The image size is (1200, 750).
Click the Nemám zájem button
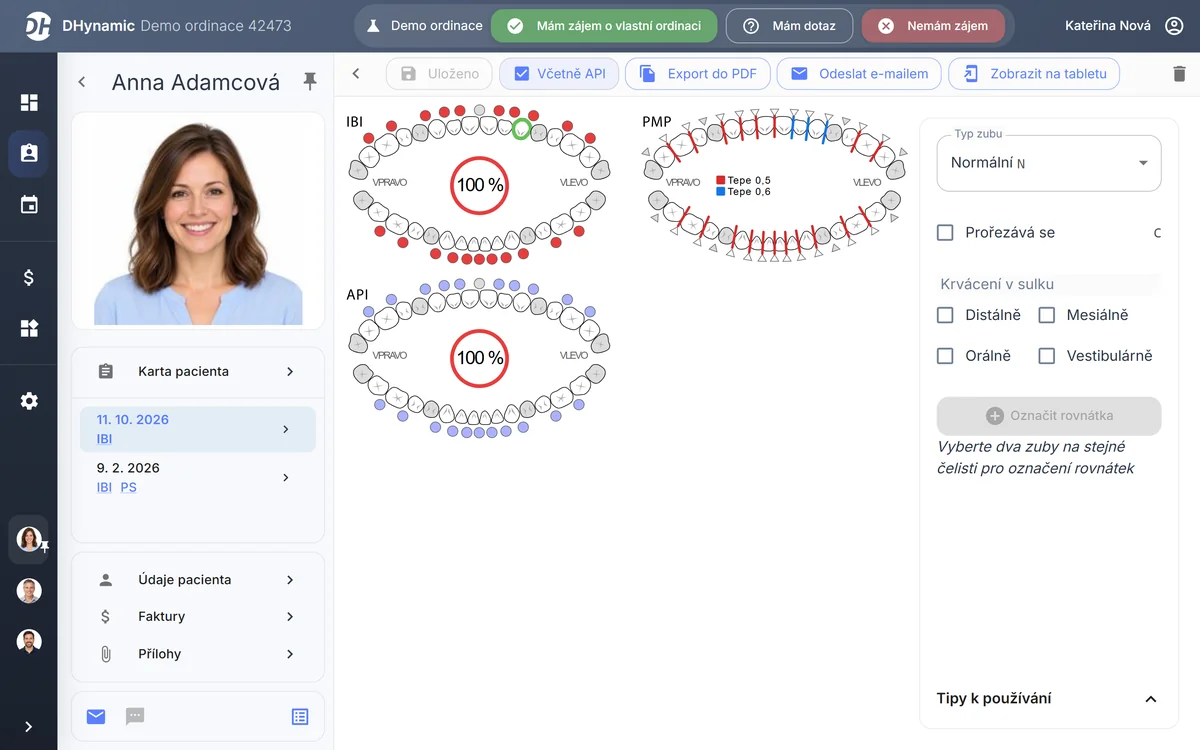point(932,26)
